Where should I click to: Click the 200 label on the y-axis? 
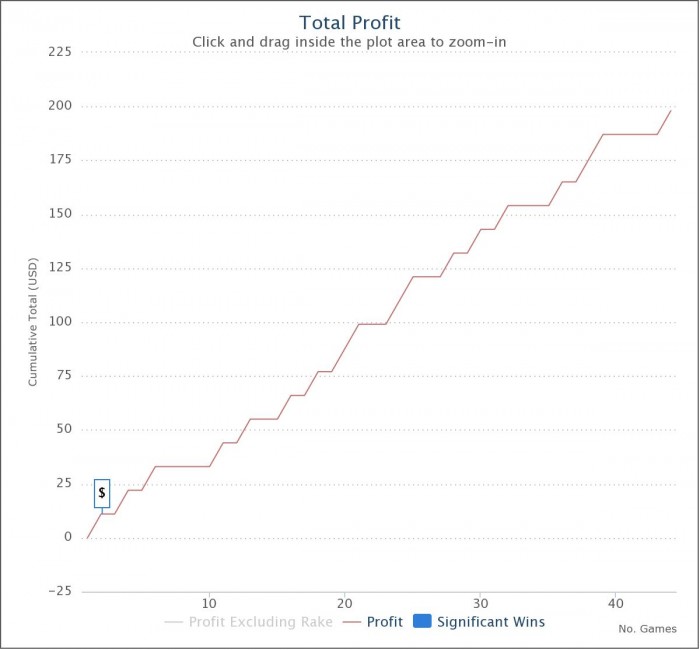61,106
